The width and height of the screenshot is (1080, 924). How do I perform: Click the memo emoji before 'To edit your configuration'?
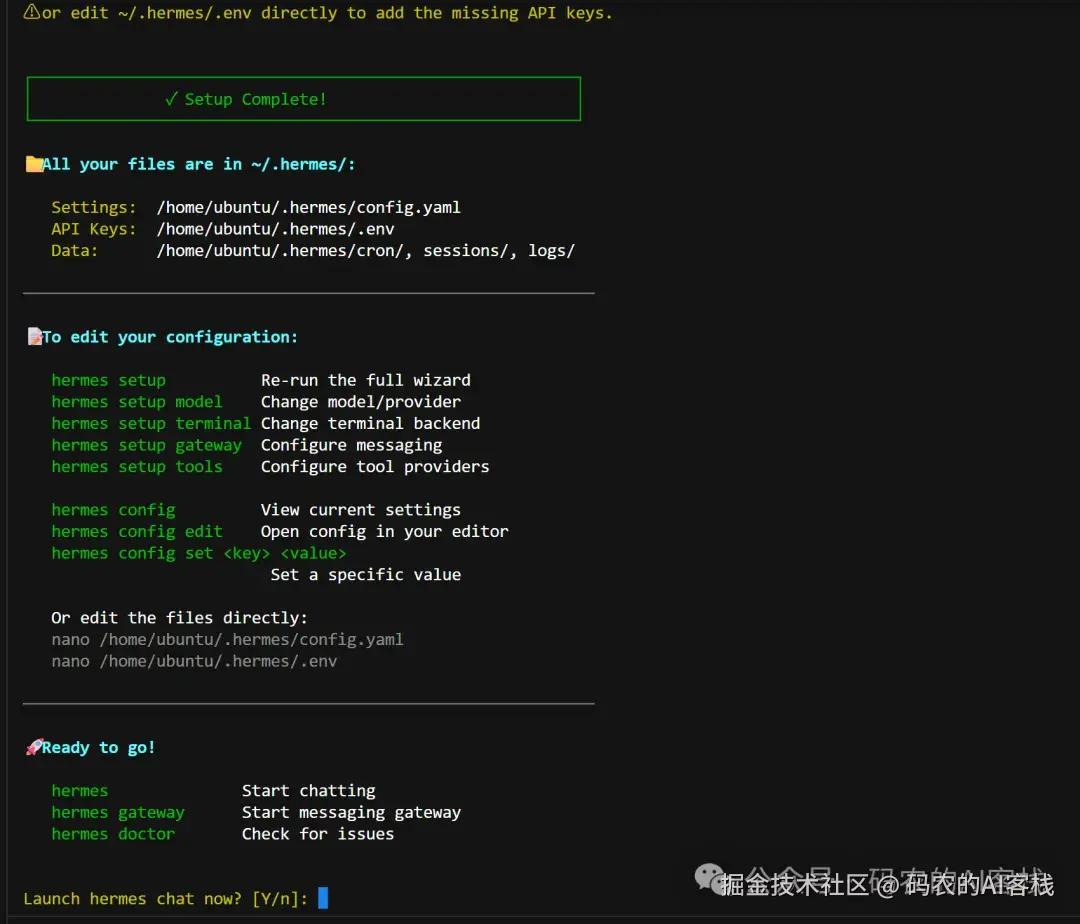pos(34,337)
